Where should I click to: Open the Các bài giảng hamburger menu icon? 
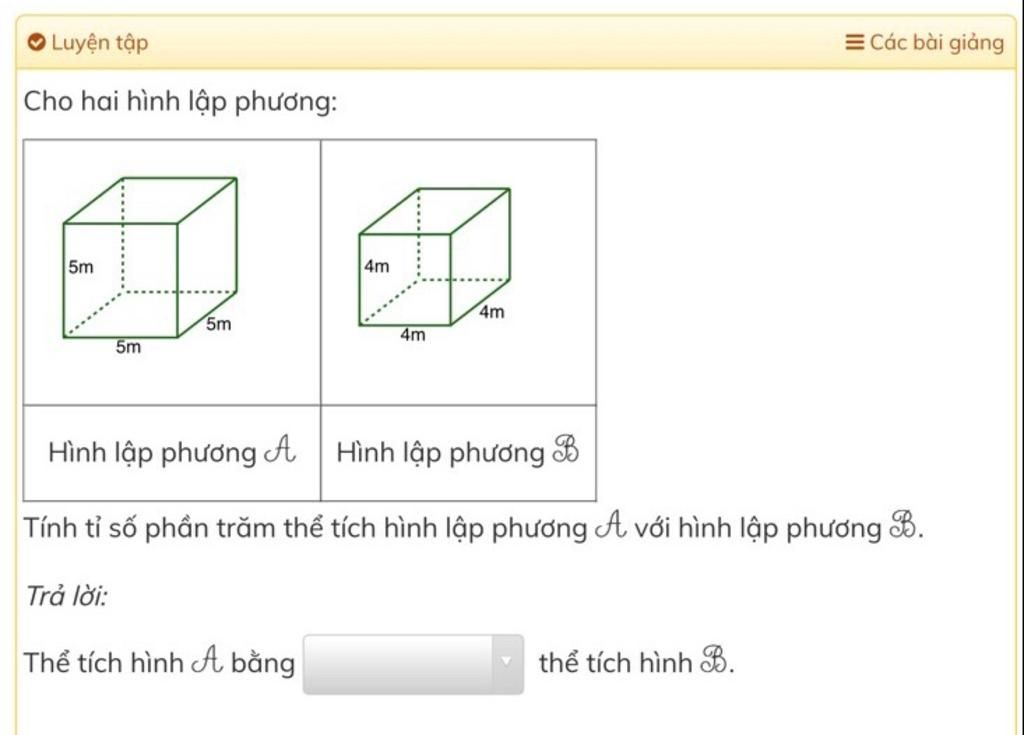pos(854,42)
